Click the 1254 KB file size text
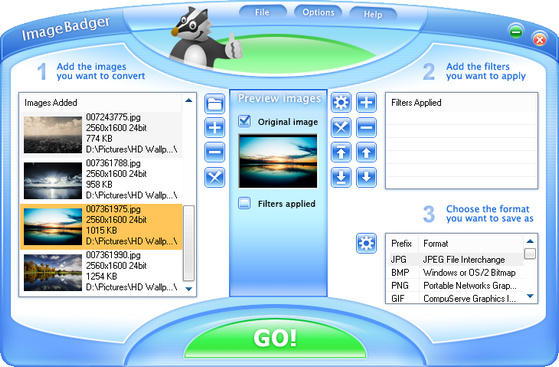The height and width of the screenshot is (367, 559). point(102,276)
